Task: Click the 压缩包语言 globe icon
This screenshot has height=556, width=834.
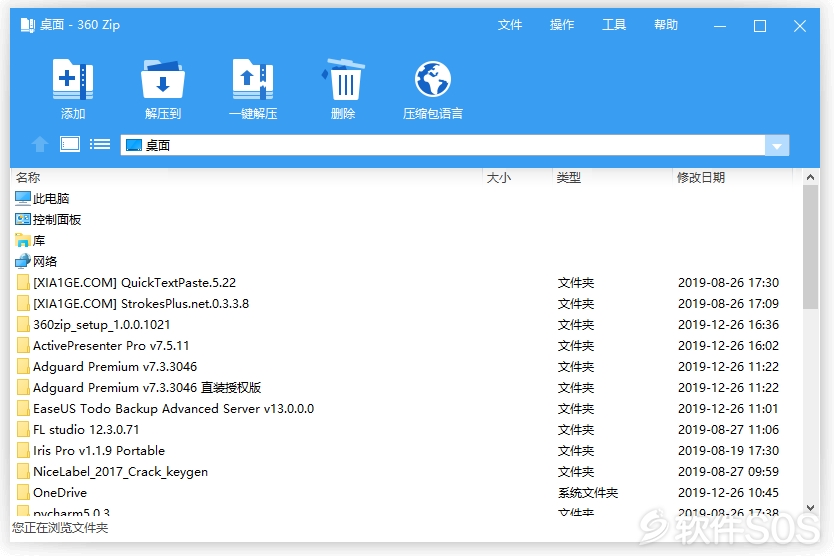Action: pyautogui.click(x=433, y=80)
